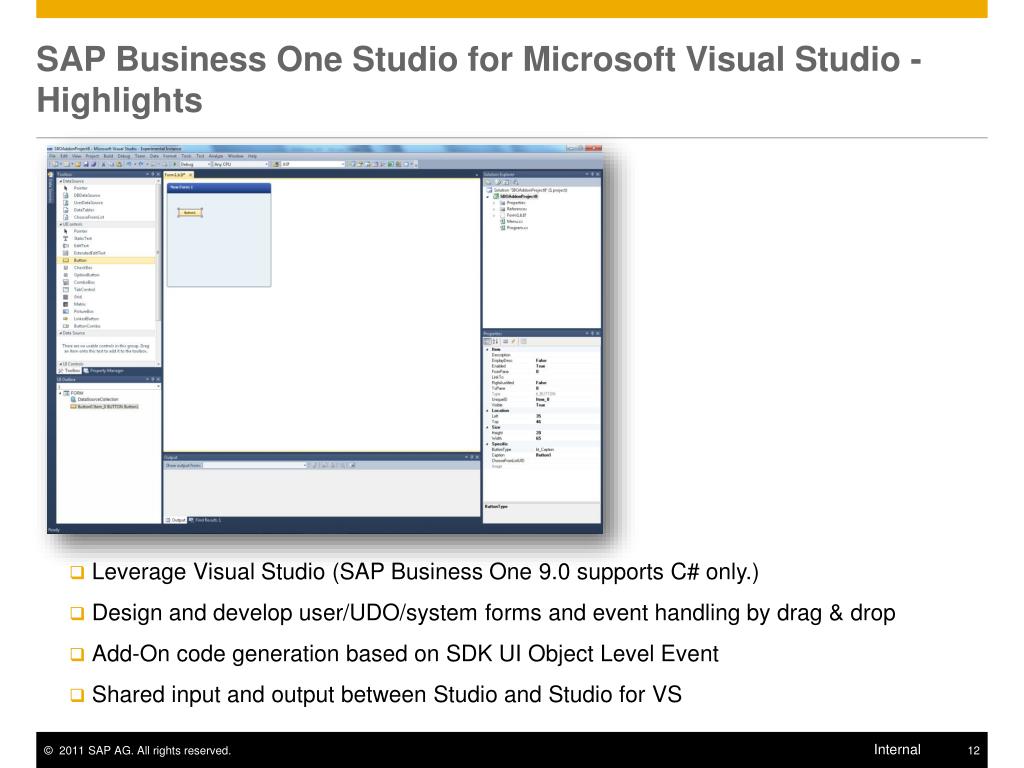The width and height of the screenshot is (1024, 768).
Task: Select DataSourceCollection in UI Outline
Action: [x=94, y=399]
